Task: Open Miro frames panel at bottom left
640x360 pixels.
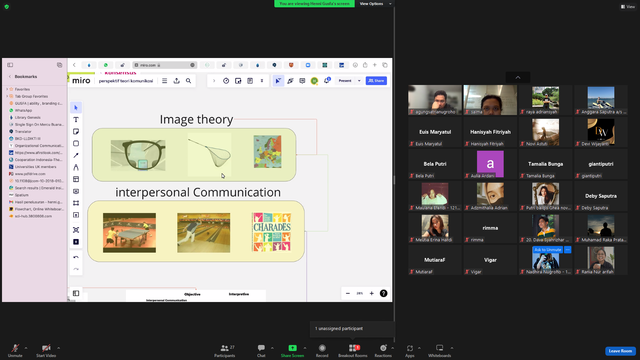Action: point(76,293)
